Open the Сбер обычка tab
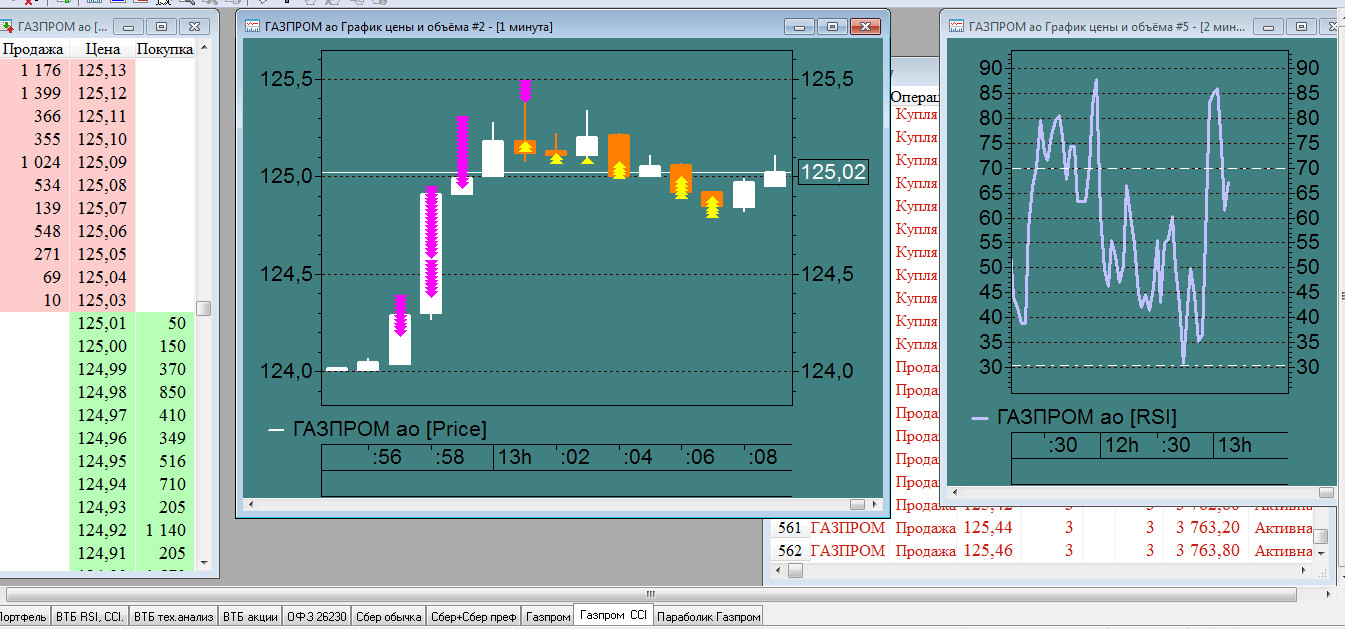The height and width of the screenshot is (629, 1345). pyautogui.click(x=388, y=616)
